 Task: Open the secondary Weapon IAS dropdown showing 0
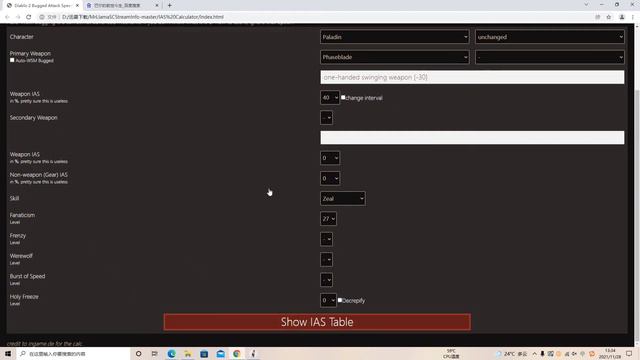pos(330,158)
